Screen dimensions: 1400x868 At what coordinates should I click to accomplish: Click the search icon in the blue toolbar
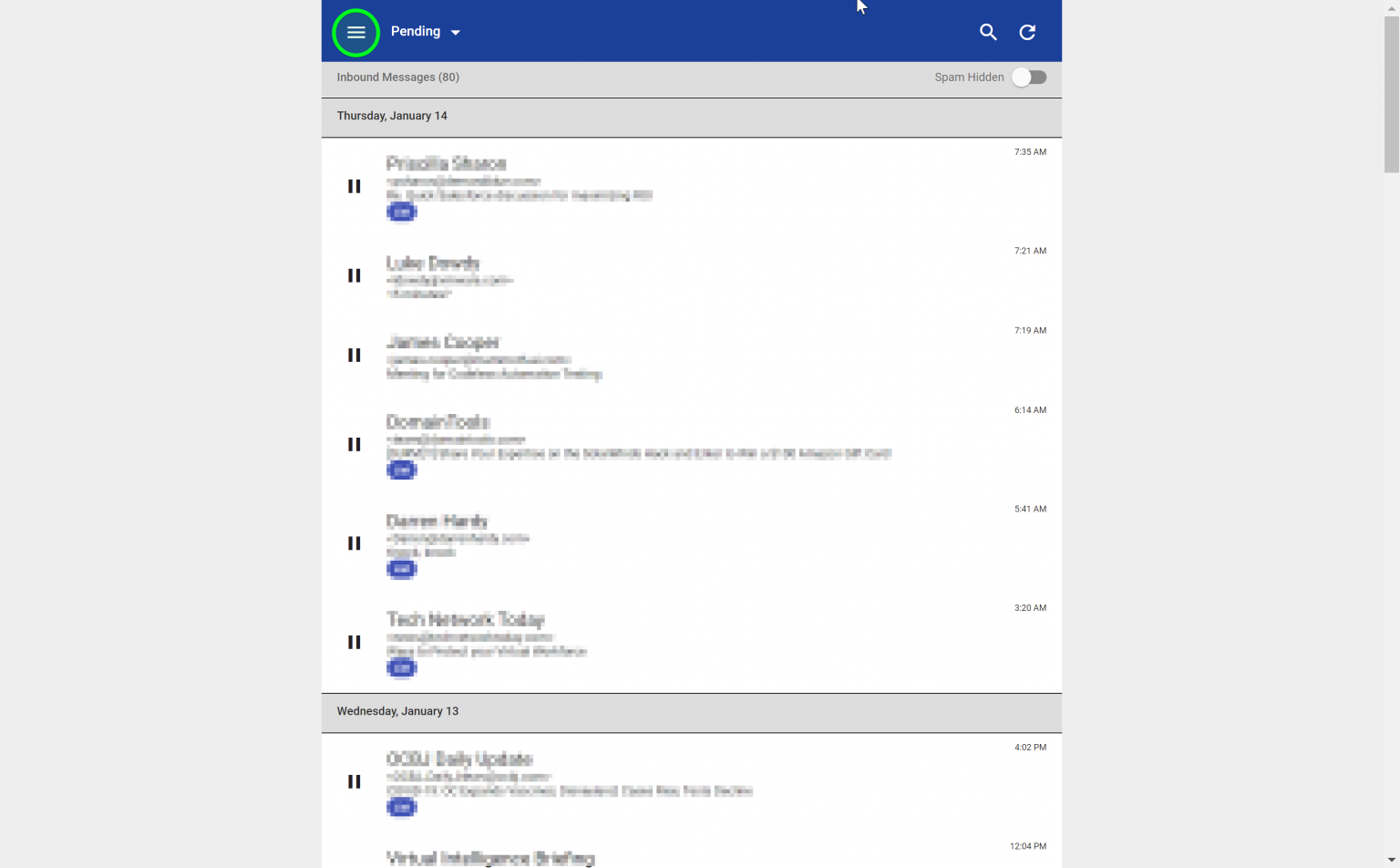coord(988,32)
